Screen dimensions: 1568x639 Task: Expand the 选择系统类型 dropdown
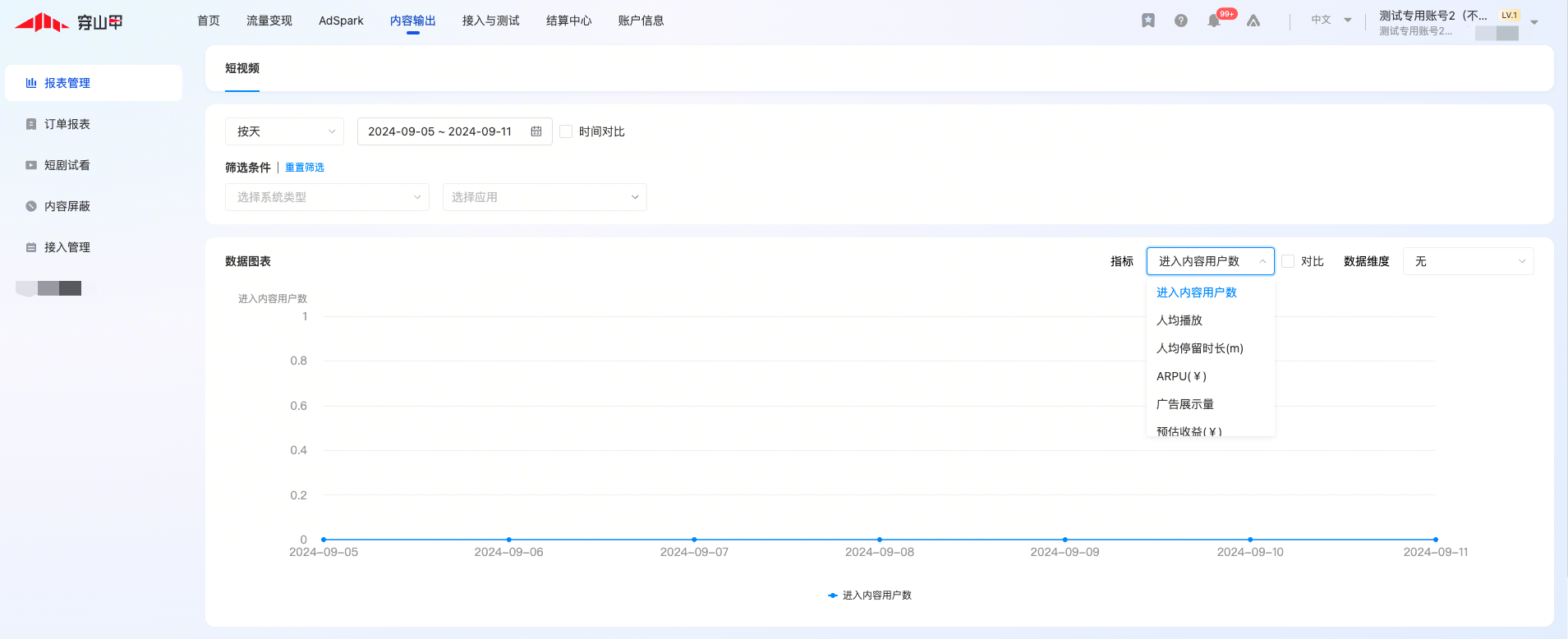[327, 197]
